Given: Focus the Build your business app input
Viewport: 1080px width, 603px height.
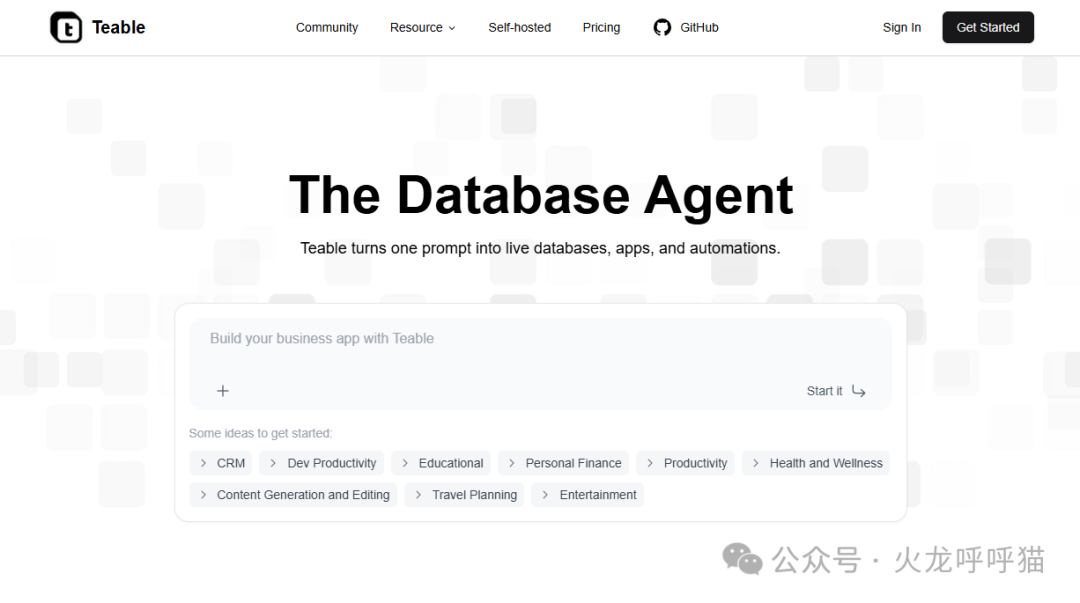Looking at the screenshot, I should [541, 363].
